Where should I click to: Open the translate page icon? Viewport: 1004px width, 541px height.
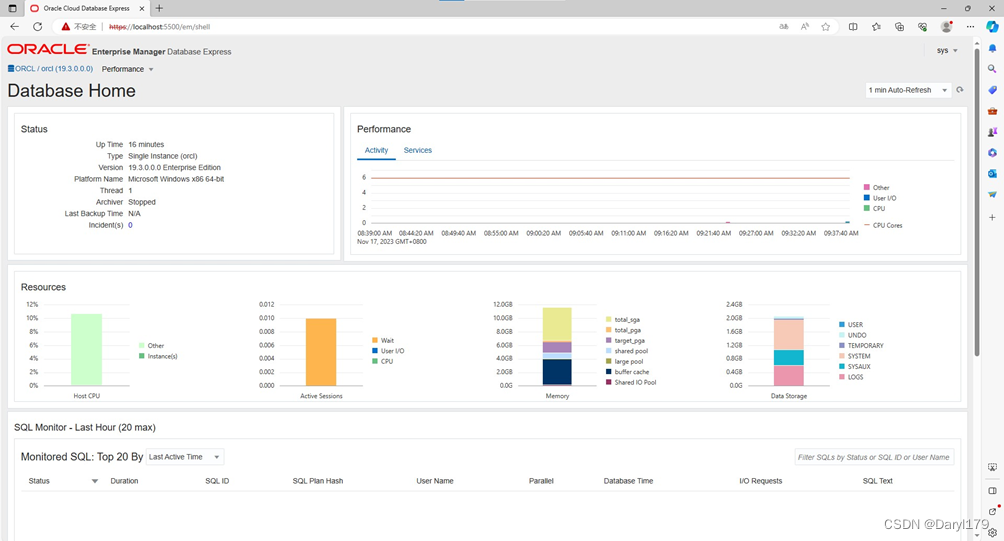coord(784,27)
